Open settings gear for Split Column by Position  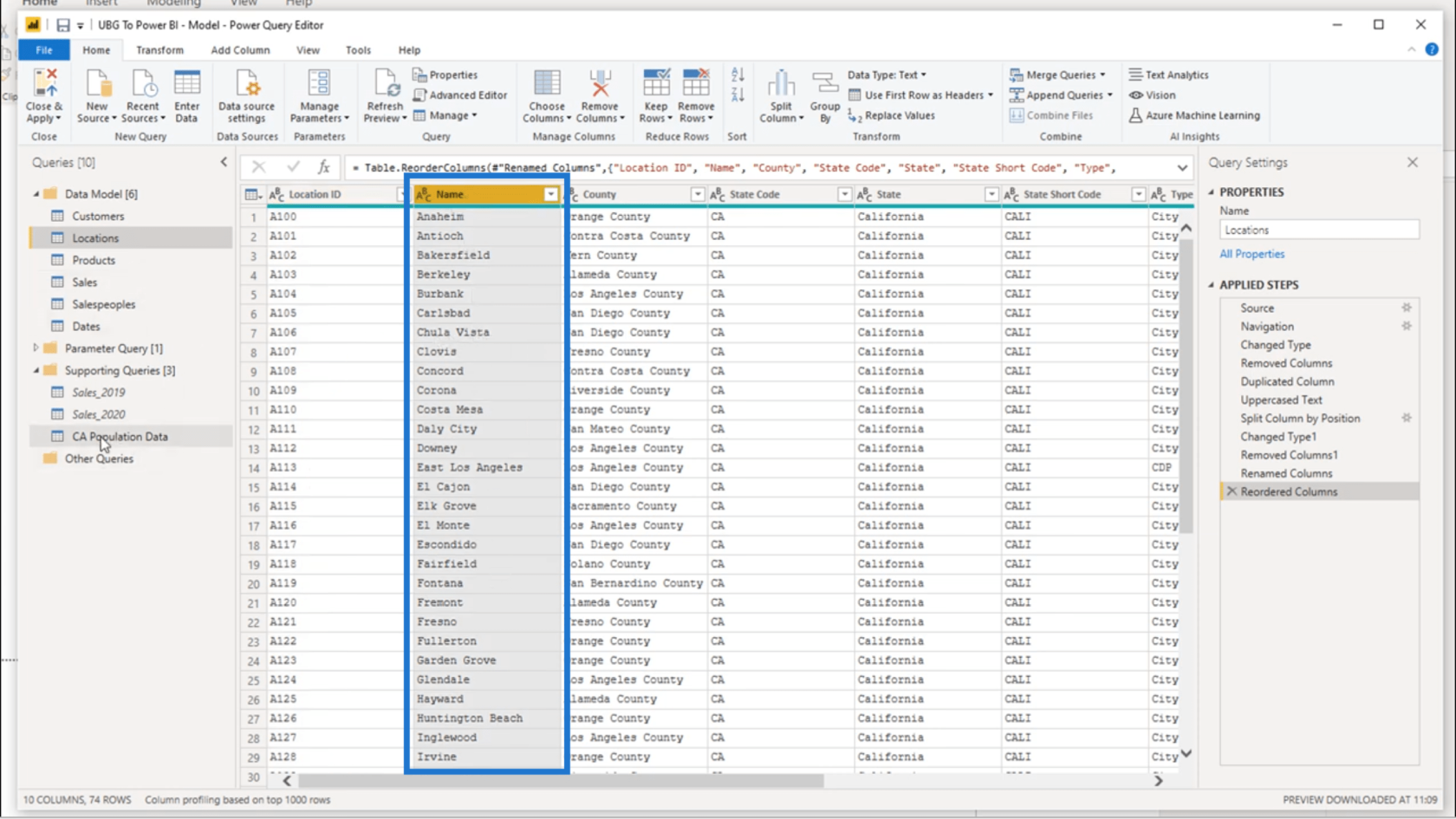tap(1407, 418)
